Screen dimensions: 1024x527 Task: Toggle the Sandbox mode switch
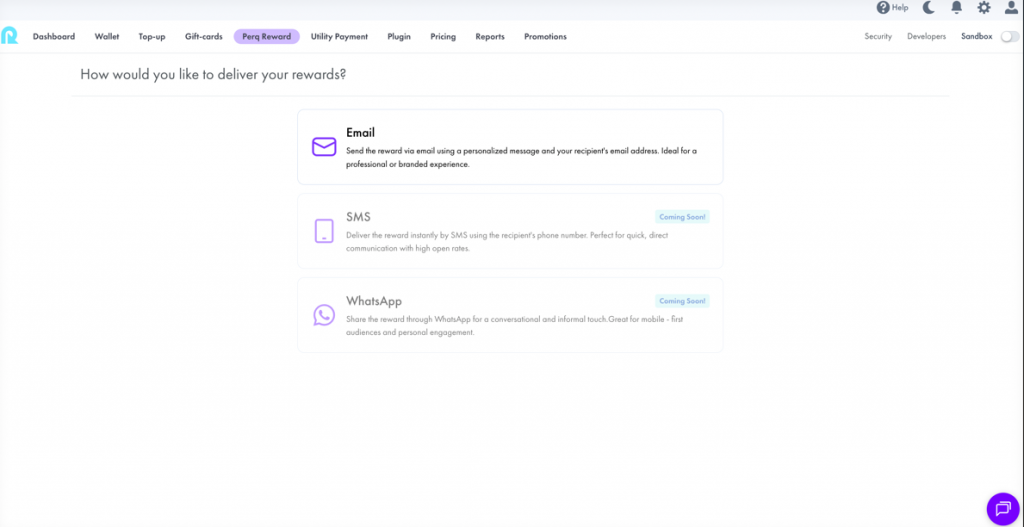[1010, 37]
